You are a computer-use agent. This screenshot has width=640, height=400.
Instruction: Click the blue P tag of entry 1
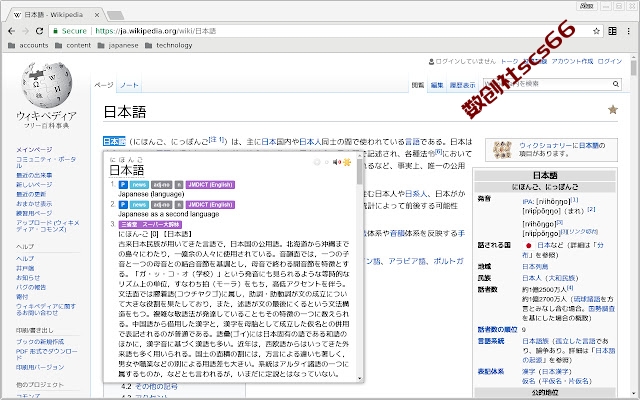pyautogui.click(x=123, y=184)
